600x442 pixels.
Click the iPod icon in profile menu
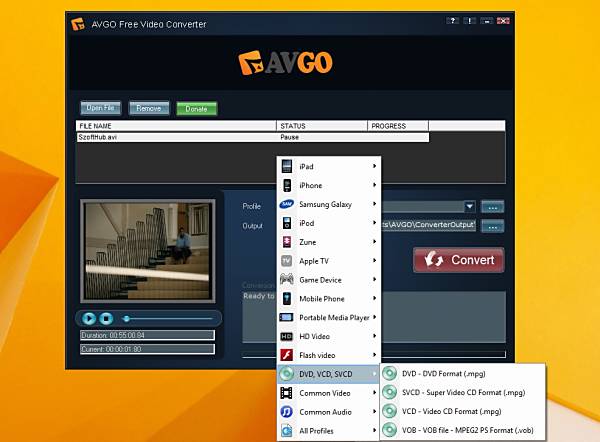coord(287,223)
